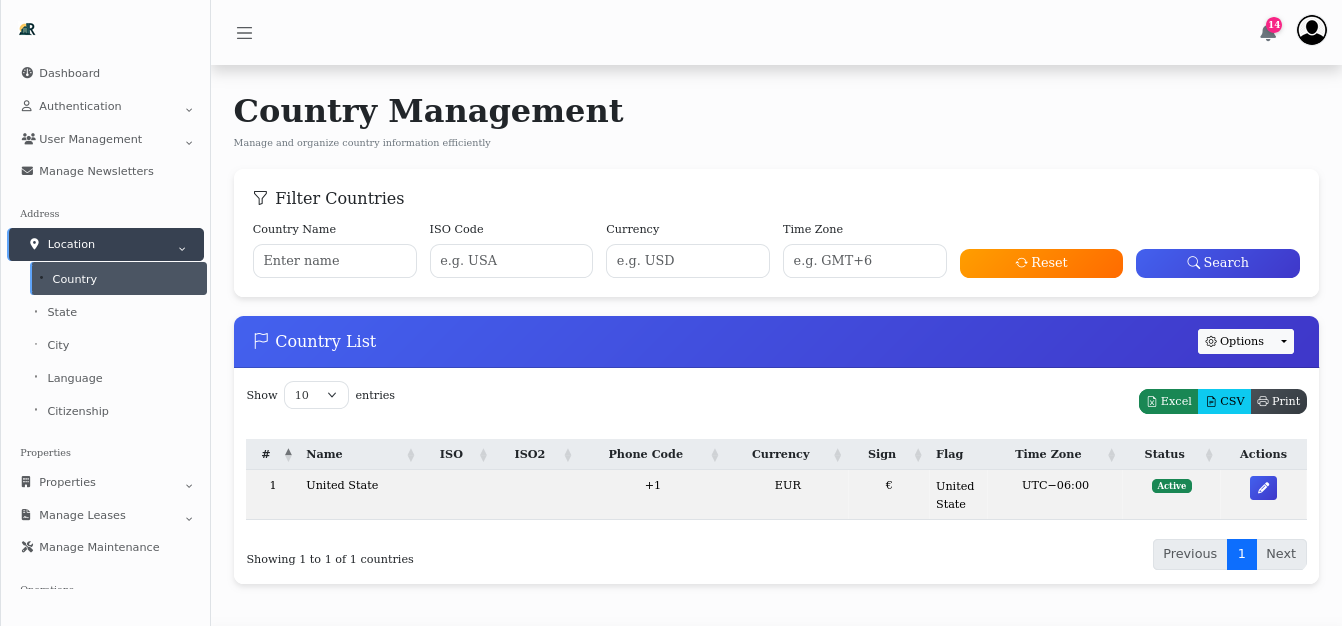Click the orange Reset button
The width and height of the screenshot is (1342, 626).
[1041, 263]
